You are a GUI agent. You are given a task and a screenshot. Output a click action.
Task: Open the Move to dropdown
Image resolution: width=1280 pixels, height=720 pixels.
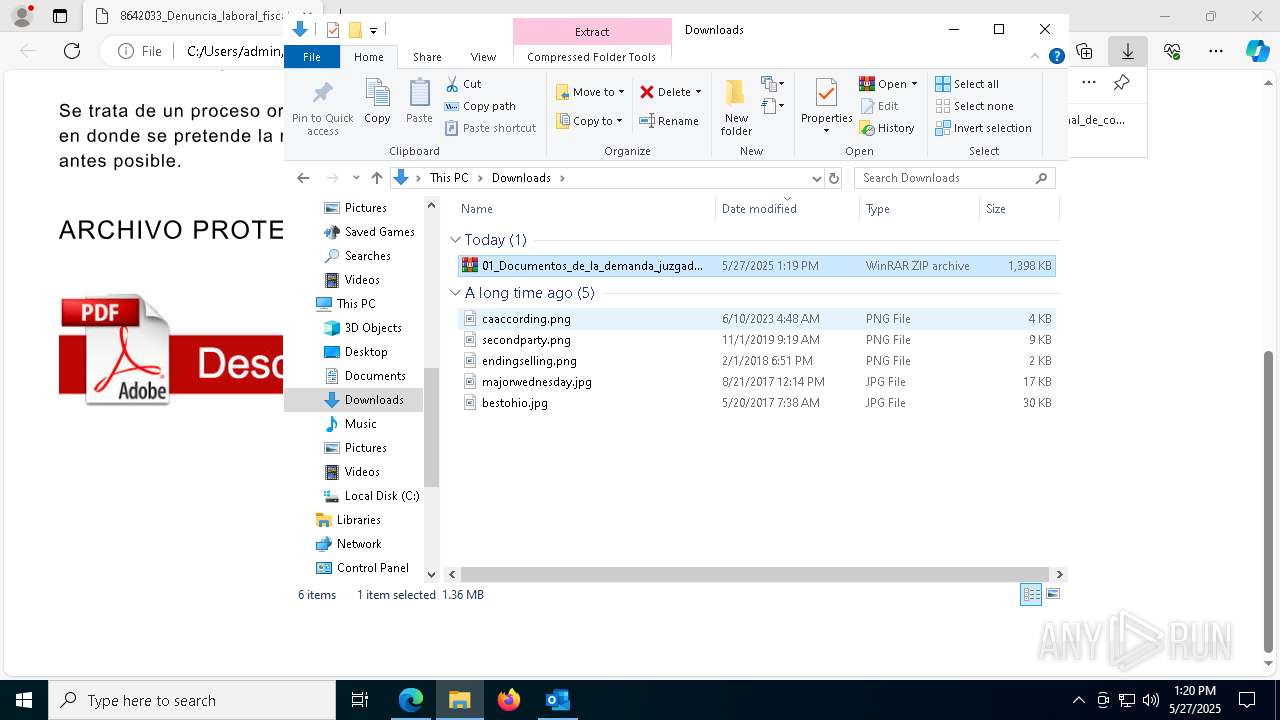pos(590,92)
